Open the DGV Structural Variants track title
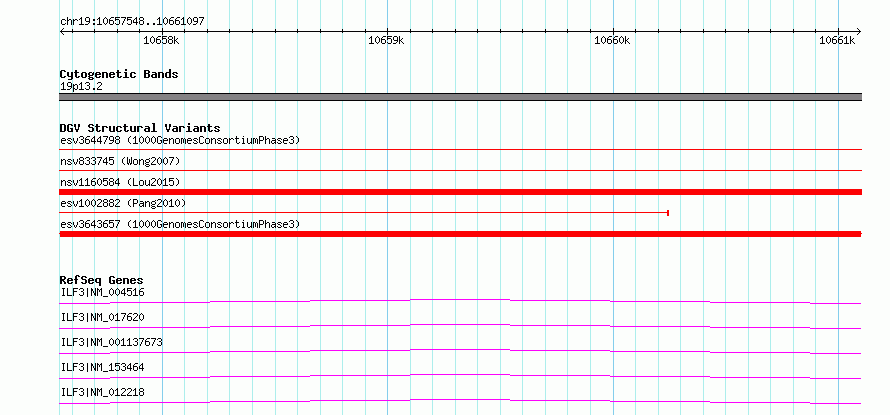This screenshot has height=415, width=890. pos(140,128)
